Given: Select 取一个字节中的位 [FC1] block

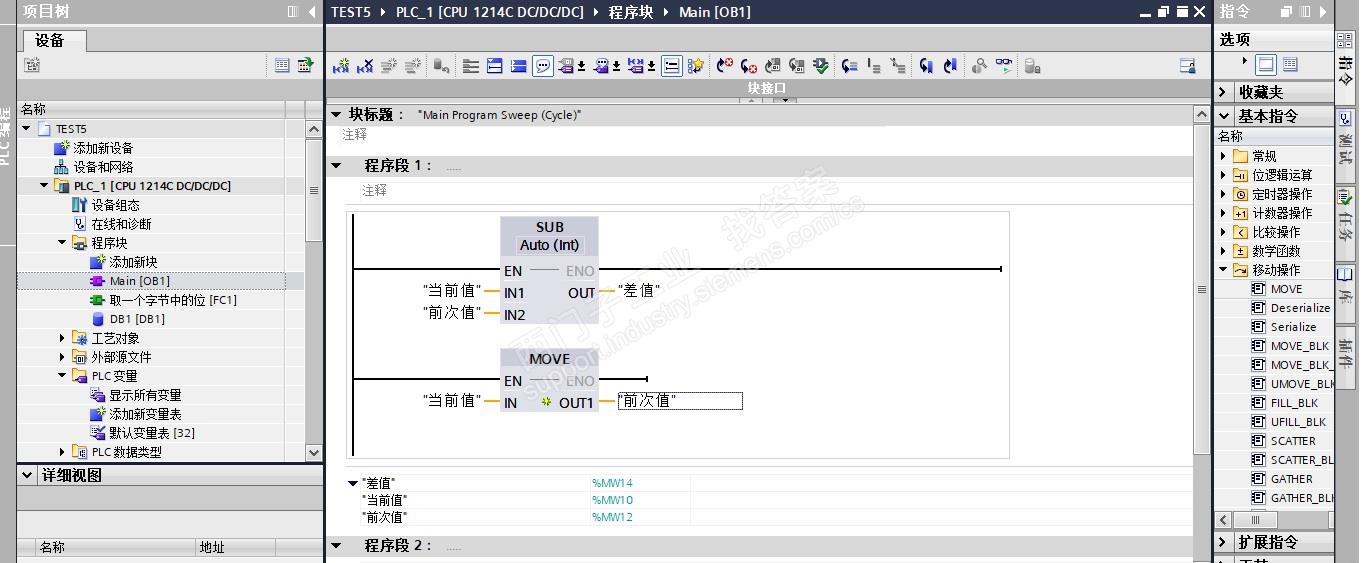Looking at the screenshot, I should (x=173, y=300).
